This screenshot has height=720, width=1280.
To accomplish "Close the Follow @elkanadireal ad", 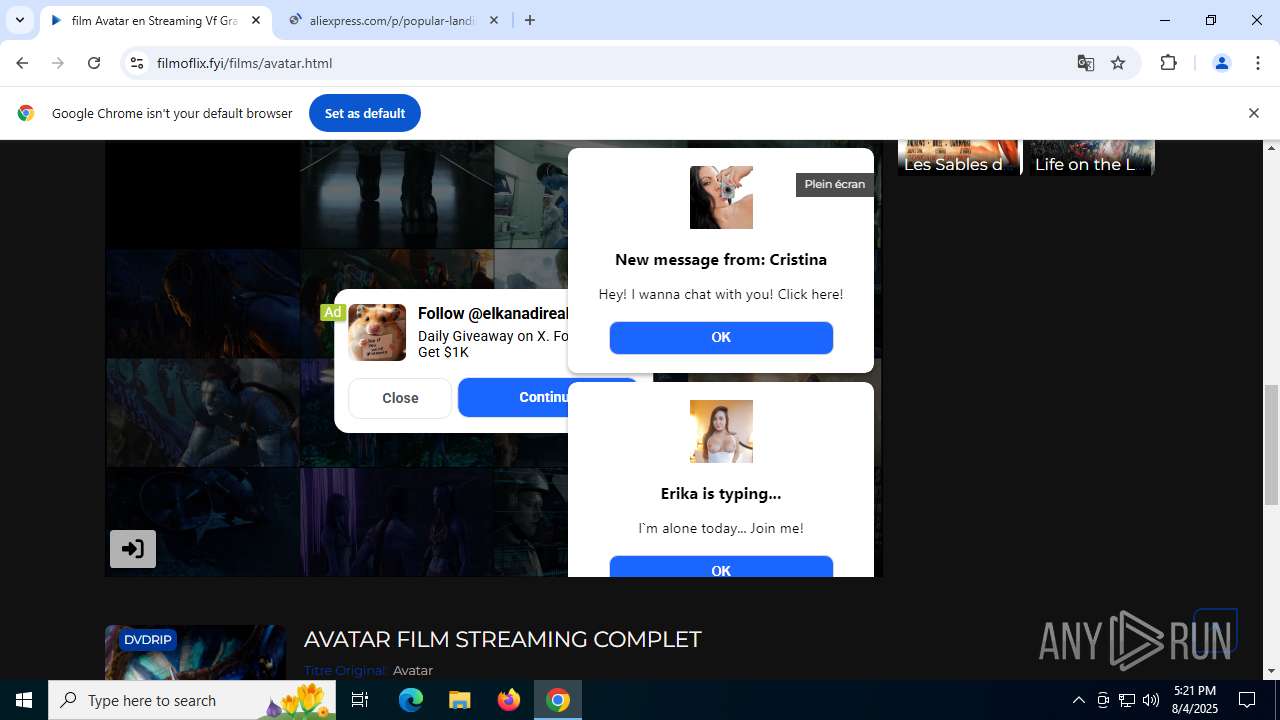I will pyautogui.click(x=400, y=398).
